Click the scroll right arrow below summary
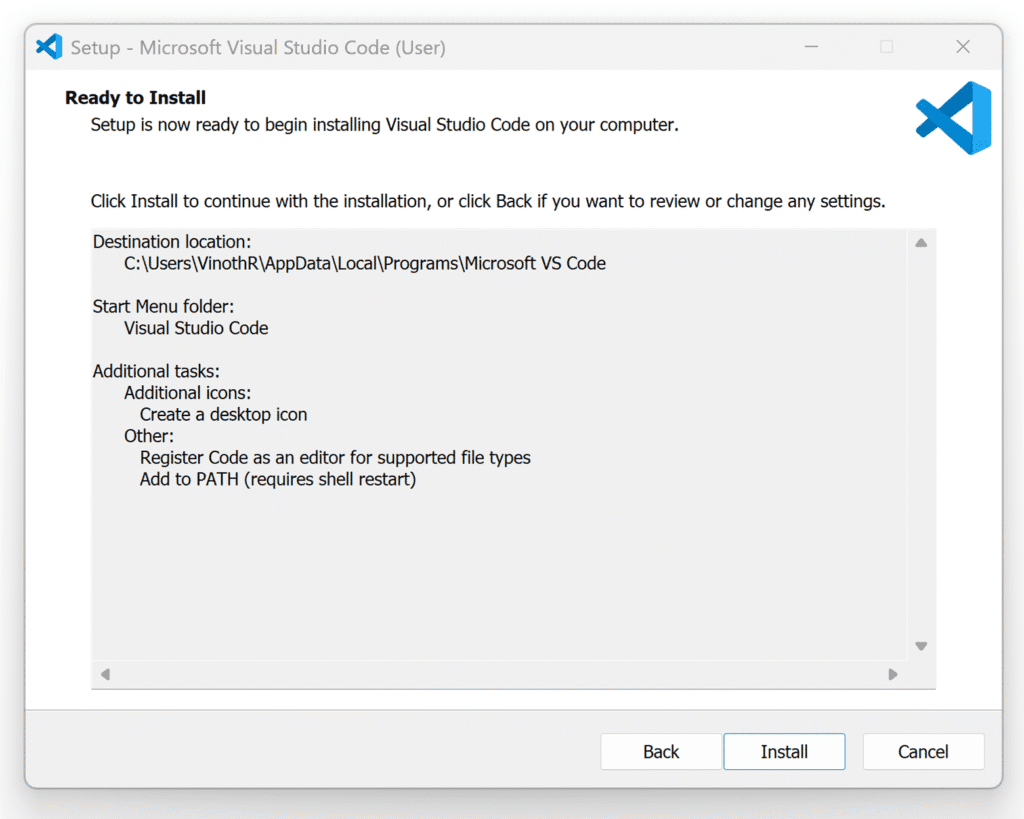 (893, 674)
